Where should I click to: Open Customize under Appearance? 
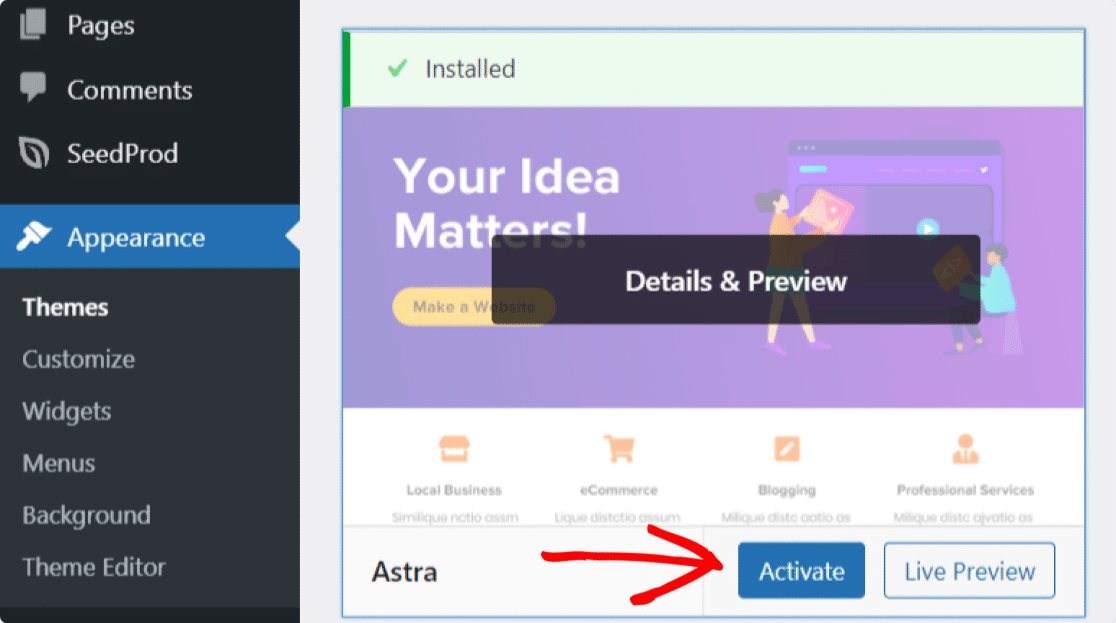(78, 359)
